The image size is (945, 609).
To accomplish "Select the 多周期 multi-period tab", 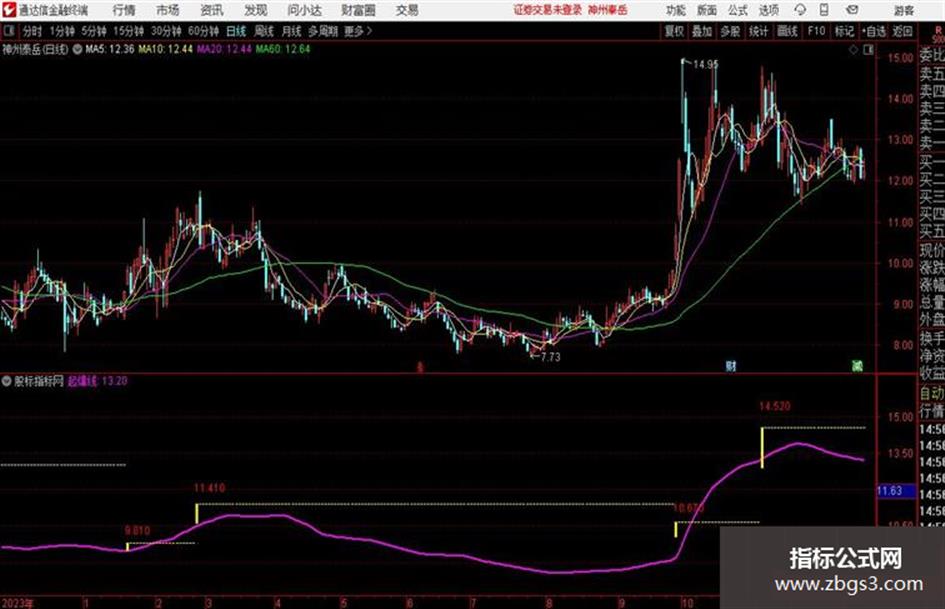I will pos(322,31).
